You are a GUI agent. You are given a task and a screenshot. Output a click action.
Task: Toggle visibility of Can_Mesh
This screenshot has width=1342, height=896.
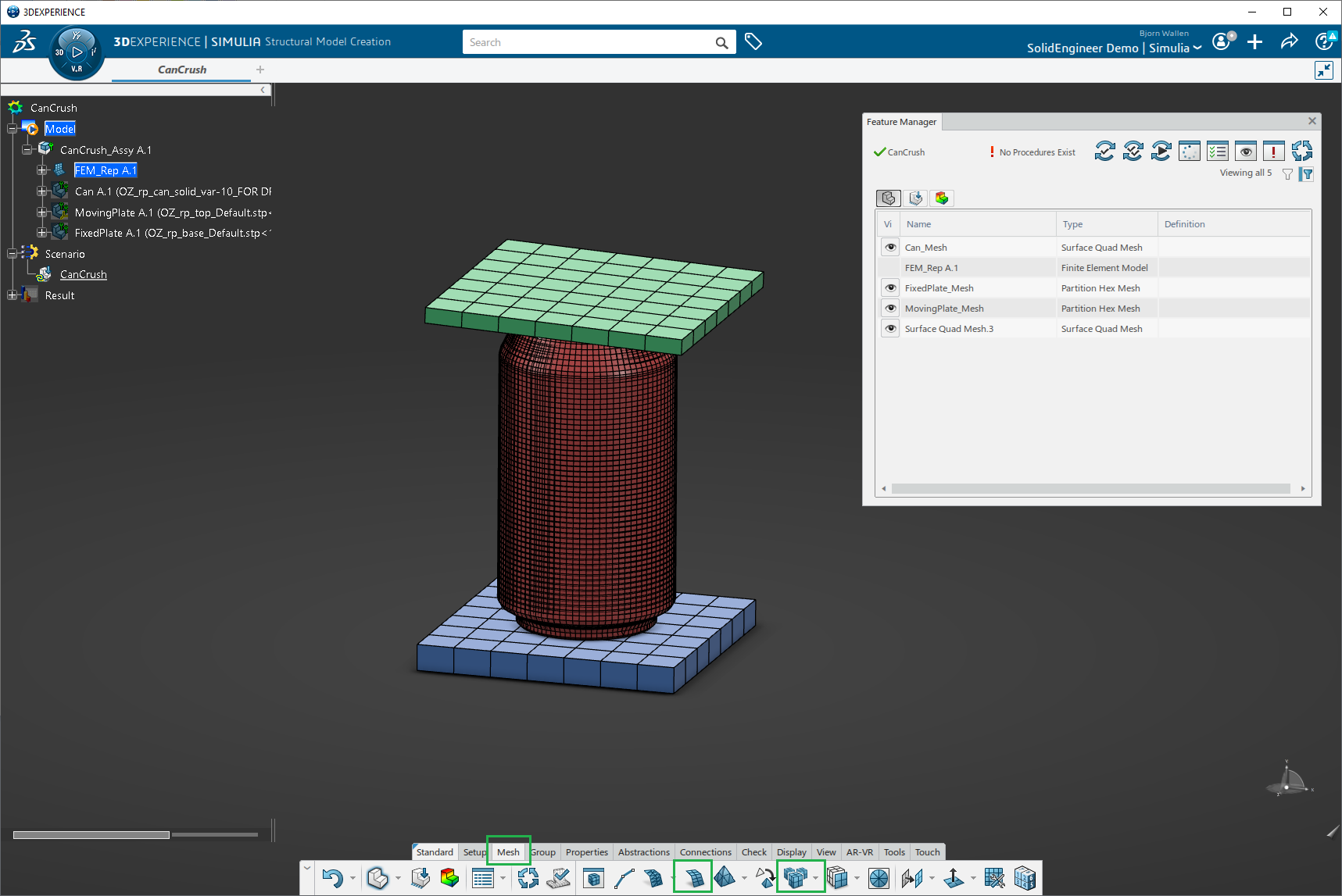890,248
